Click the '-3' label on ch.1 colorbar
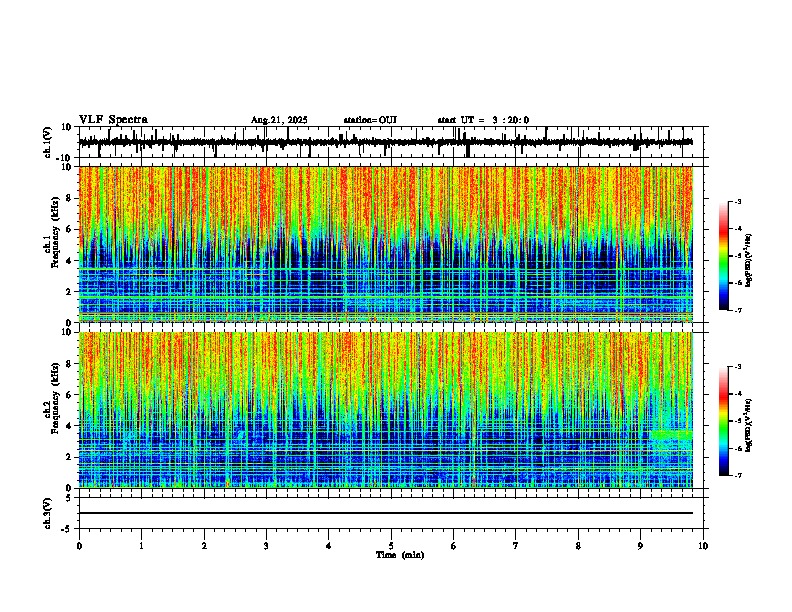Image resolution: width=792 pixels, height=612 pixels. [x=738, y=201]
